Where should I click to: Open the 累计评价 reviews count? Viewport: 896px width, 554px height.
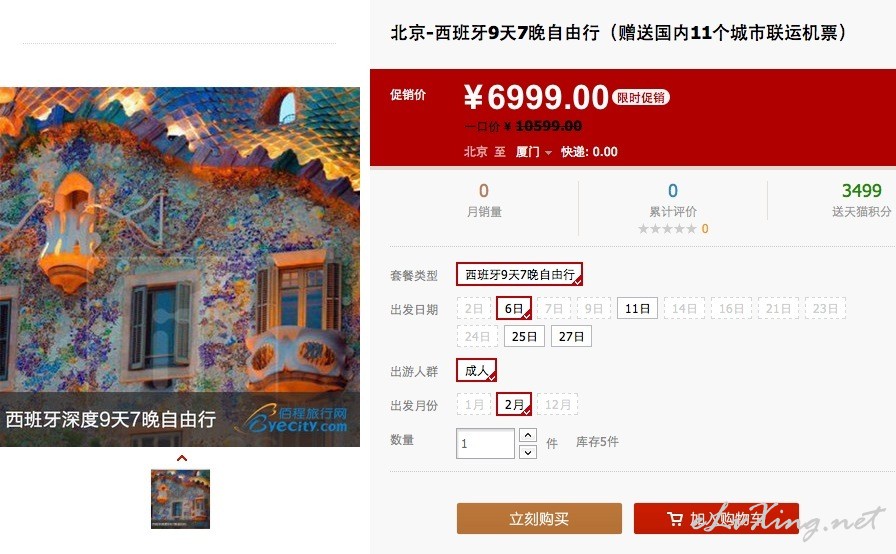[x=673, y=200]
